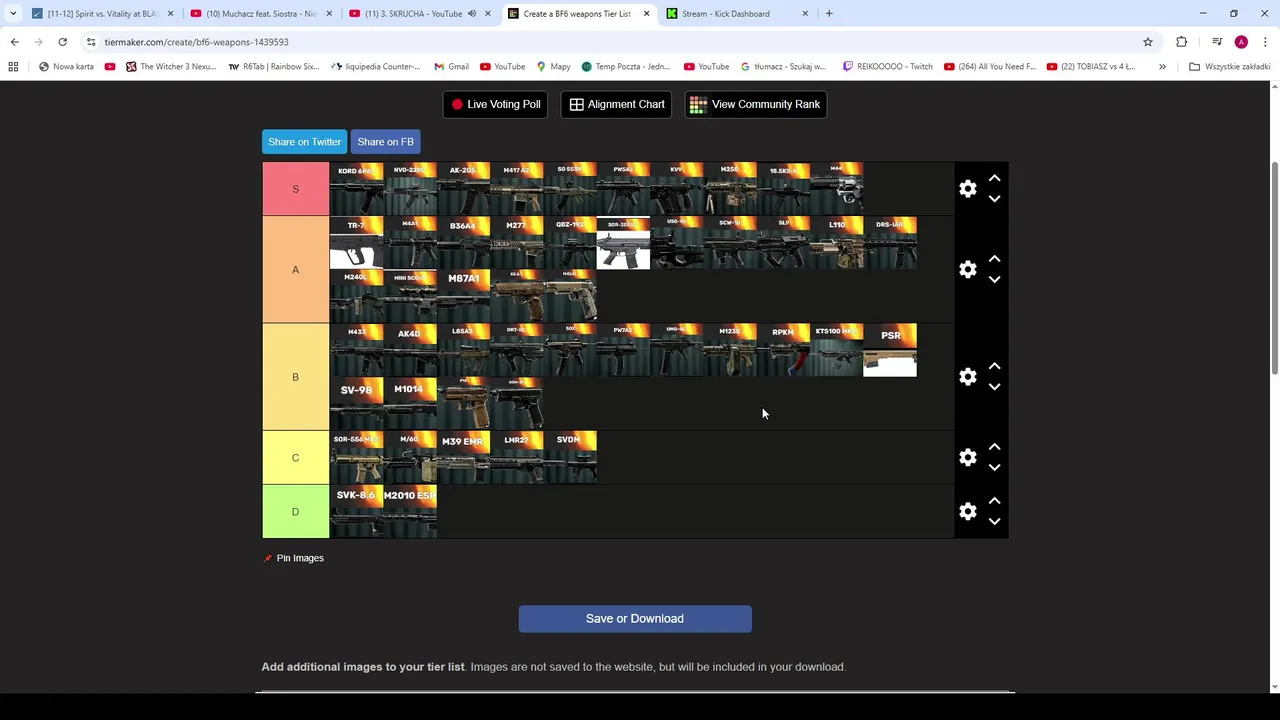Move D tier row down with arrow

point(994,522)
